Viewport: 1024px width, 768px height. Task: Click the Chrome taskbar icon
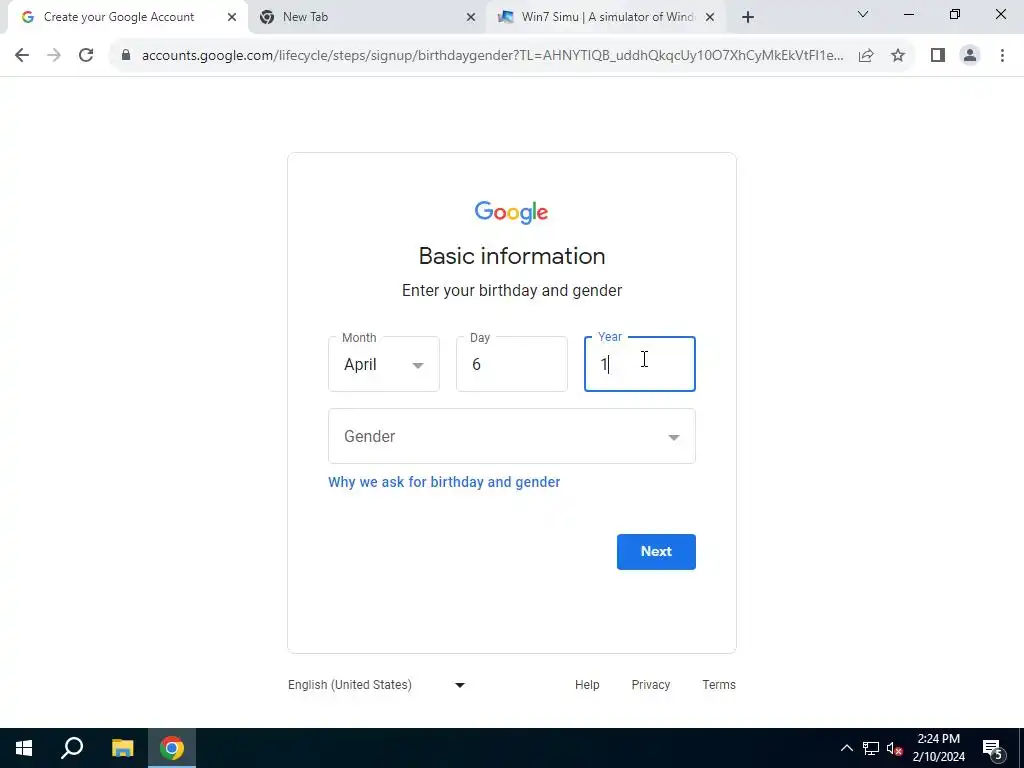pyautogui.click(x=172, y=748)
